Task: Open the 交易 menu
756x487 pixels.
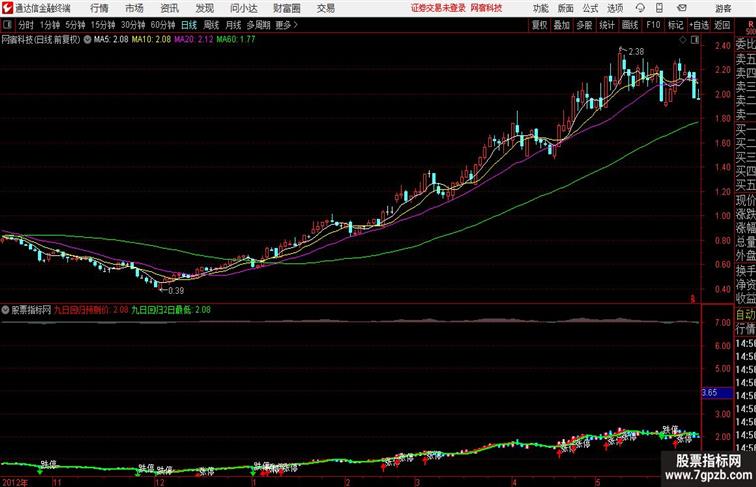Action: 326,8
